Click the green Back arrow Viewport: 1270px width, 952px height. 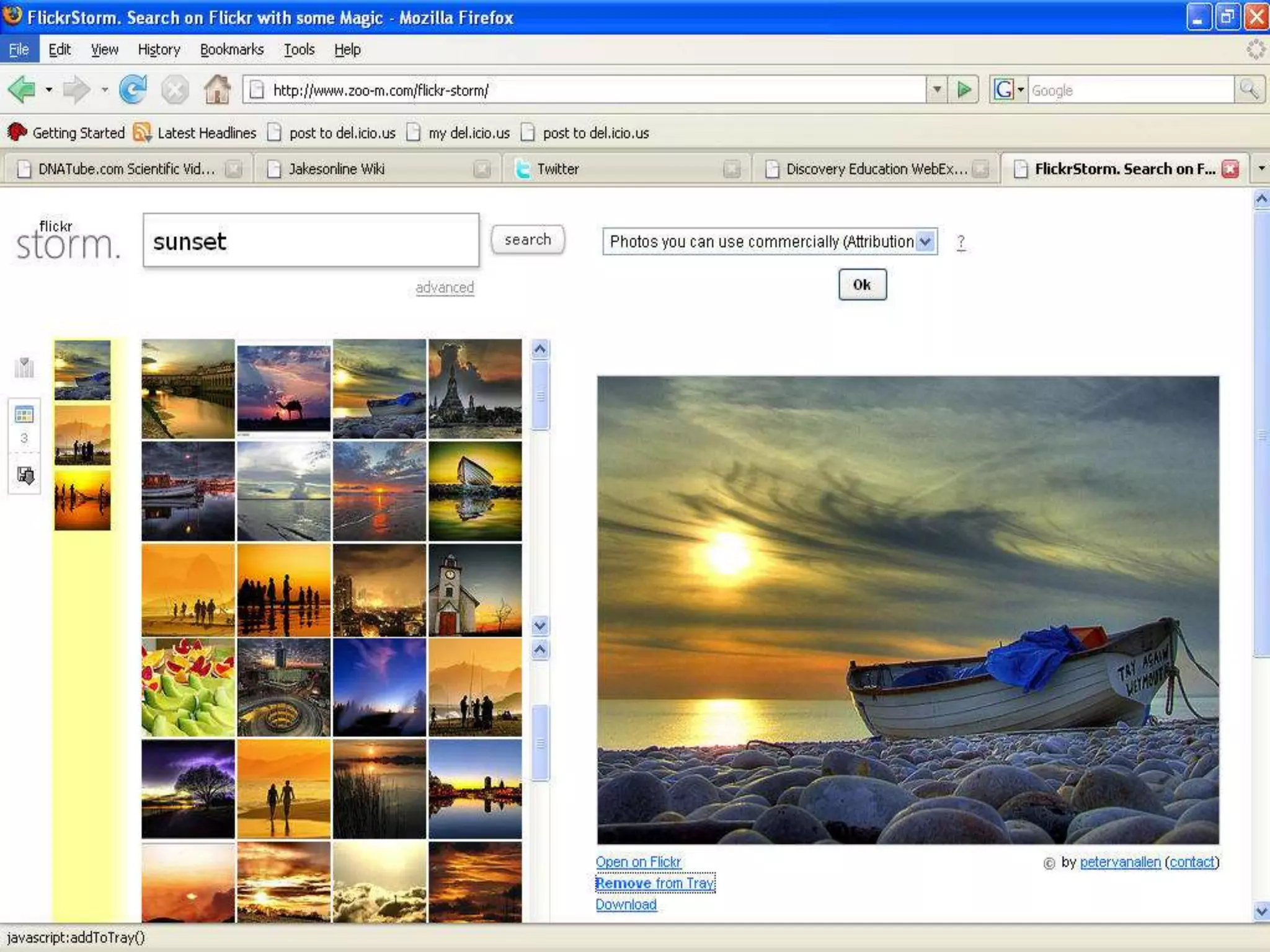click(22, 90)
